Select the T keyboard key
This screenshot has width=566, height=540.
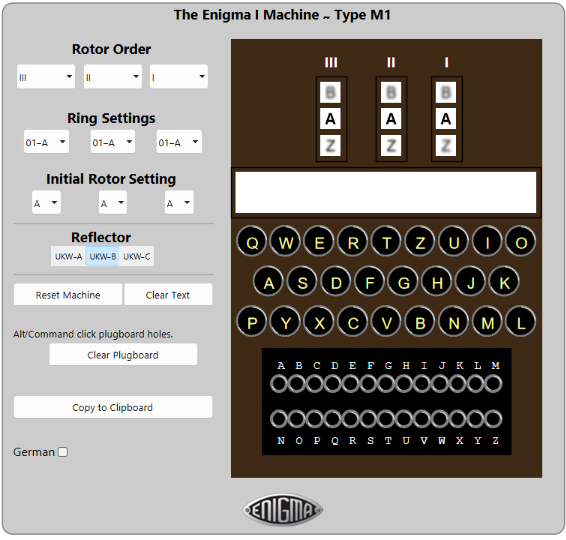tap(386, 241)
